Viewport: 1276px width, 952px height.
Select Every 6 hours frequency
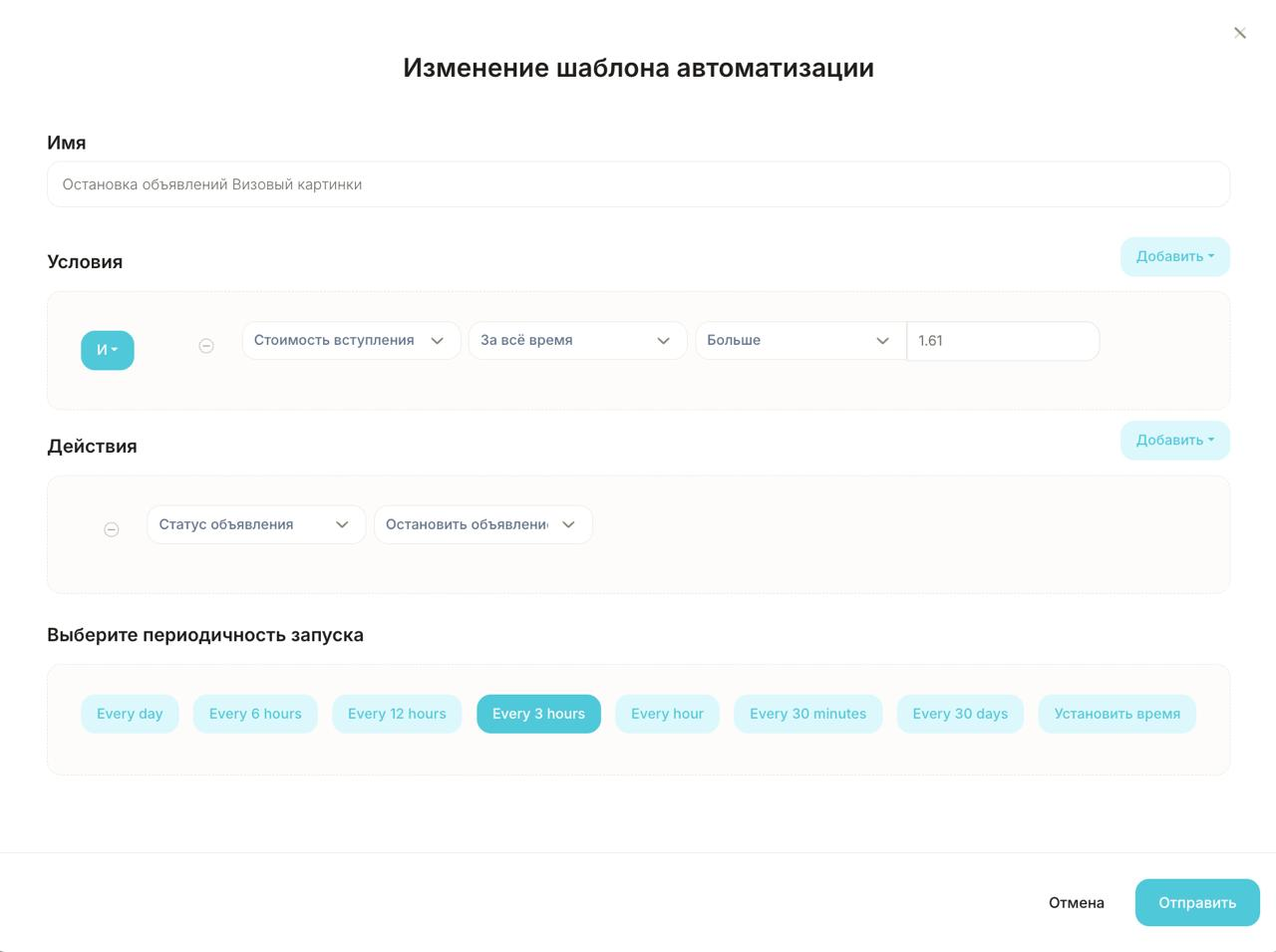tap(255, 714)
